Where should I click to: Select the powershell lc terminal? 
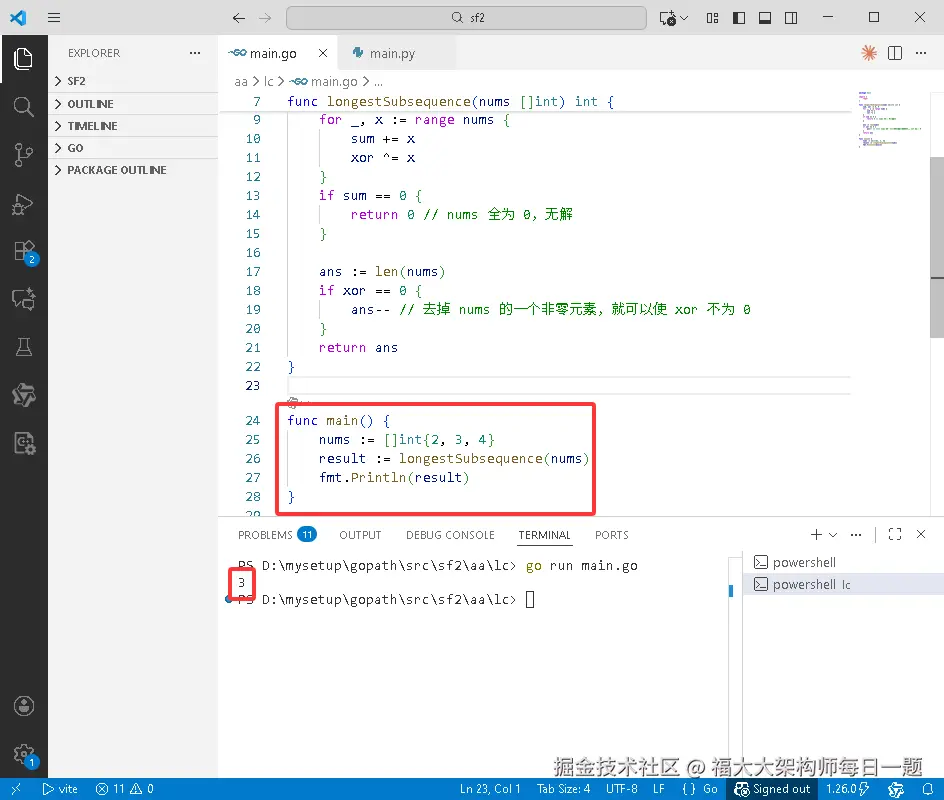[843, 584]
